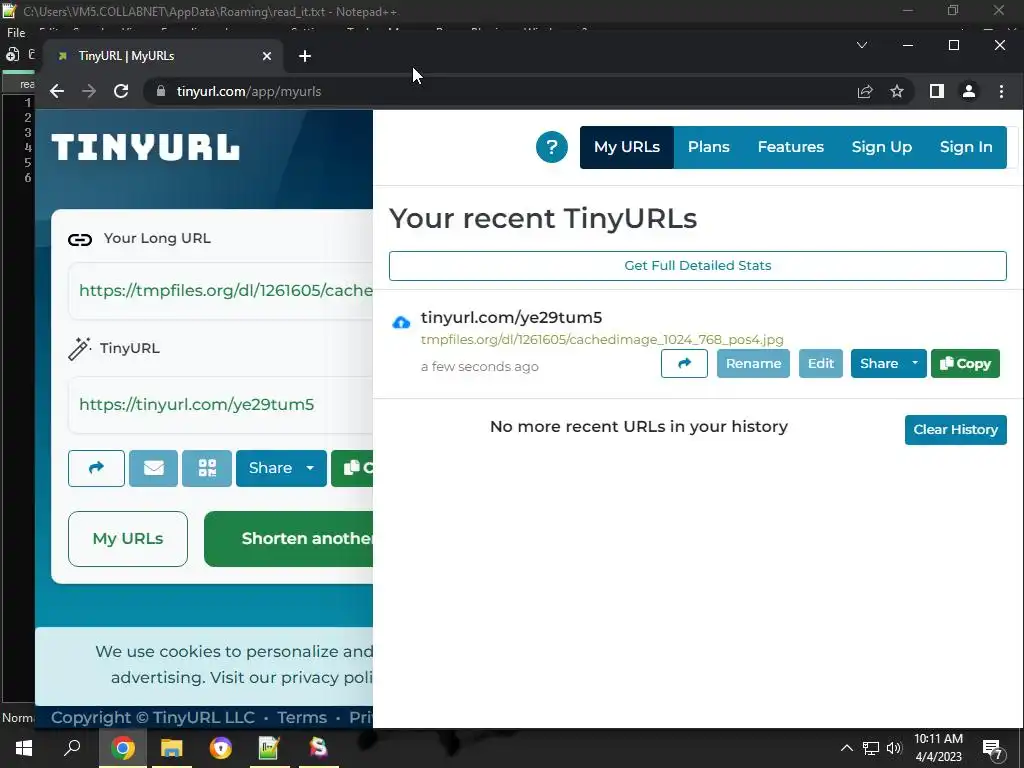This screenshot has height=768, width=1024.
Task: Open File Explorer from the taskbar
Action: [171, 748]
